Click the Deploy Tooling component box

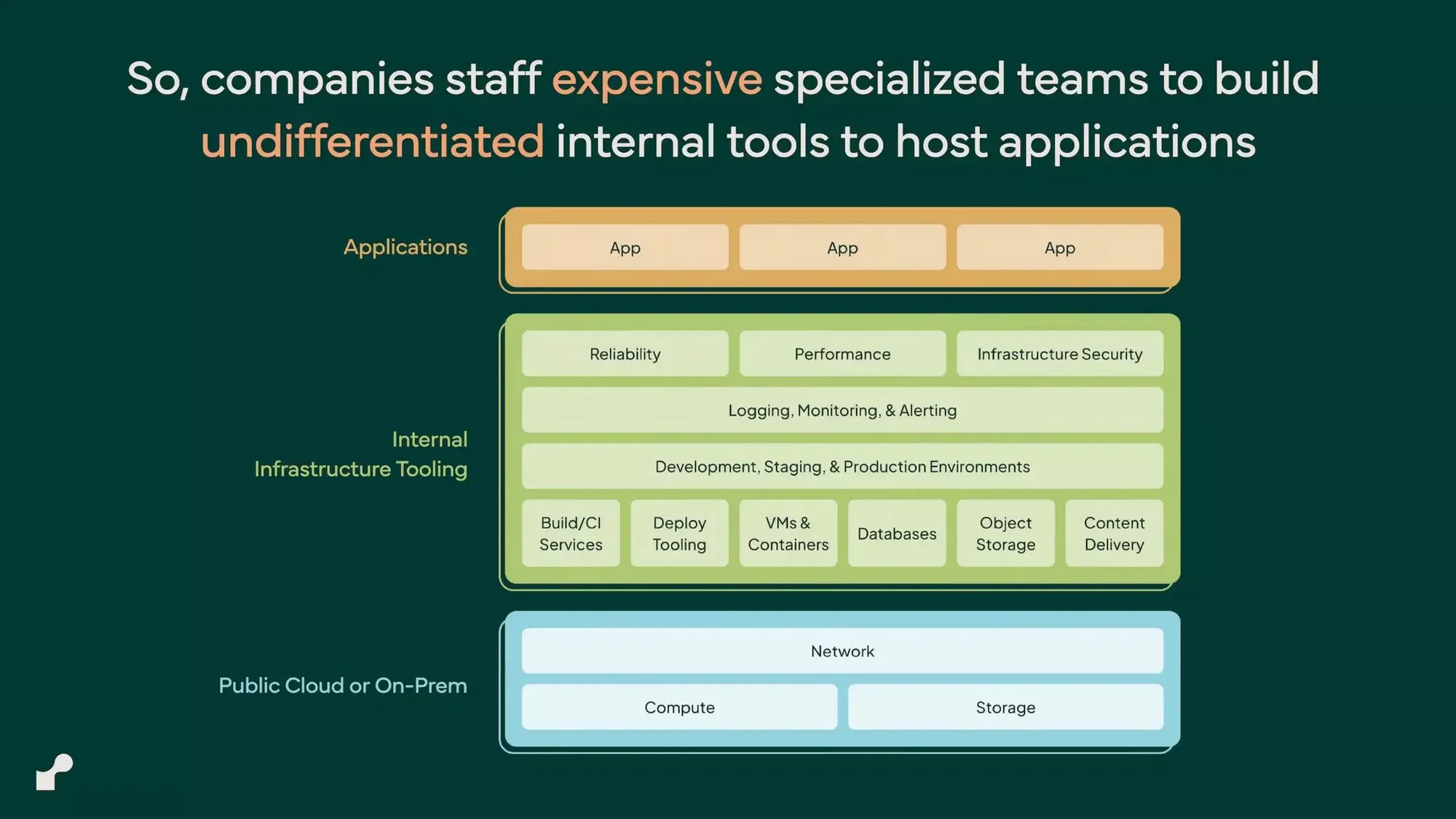coord(679,533)
